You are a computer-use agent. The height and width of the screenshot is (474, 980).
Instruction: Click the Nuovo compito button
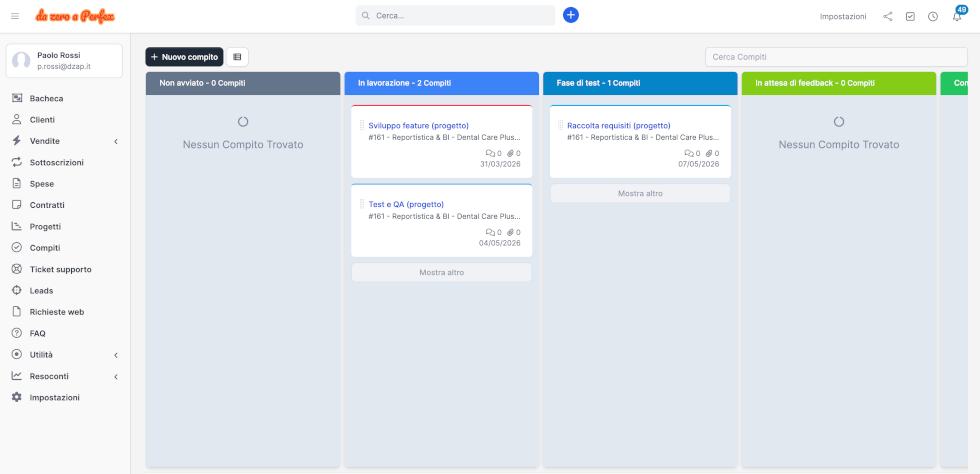[x=184, y=57]
